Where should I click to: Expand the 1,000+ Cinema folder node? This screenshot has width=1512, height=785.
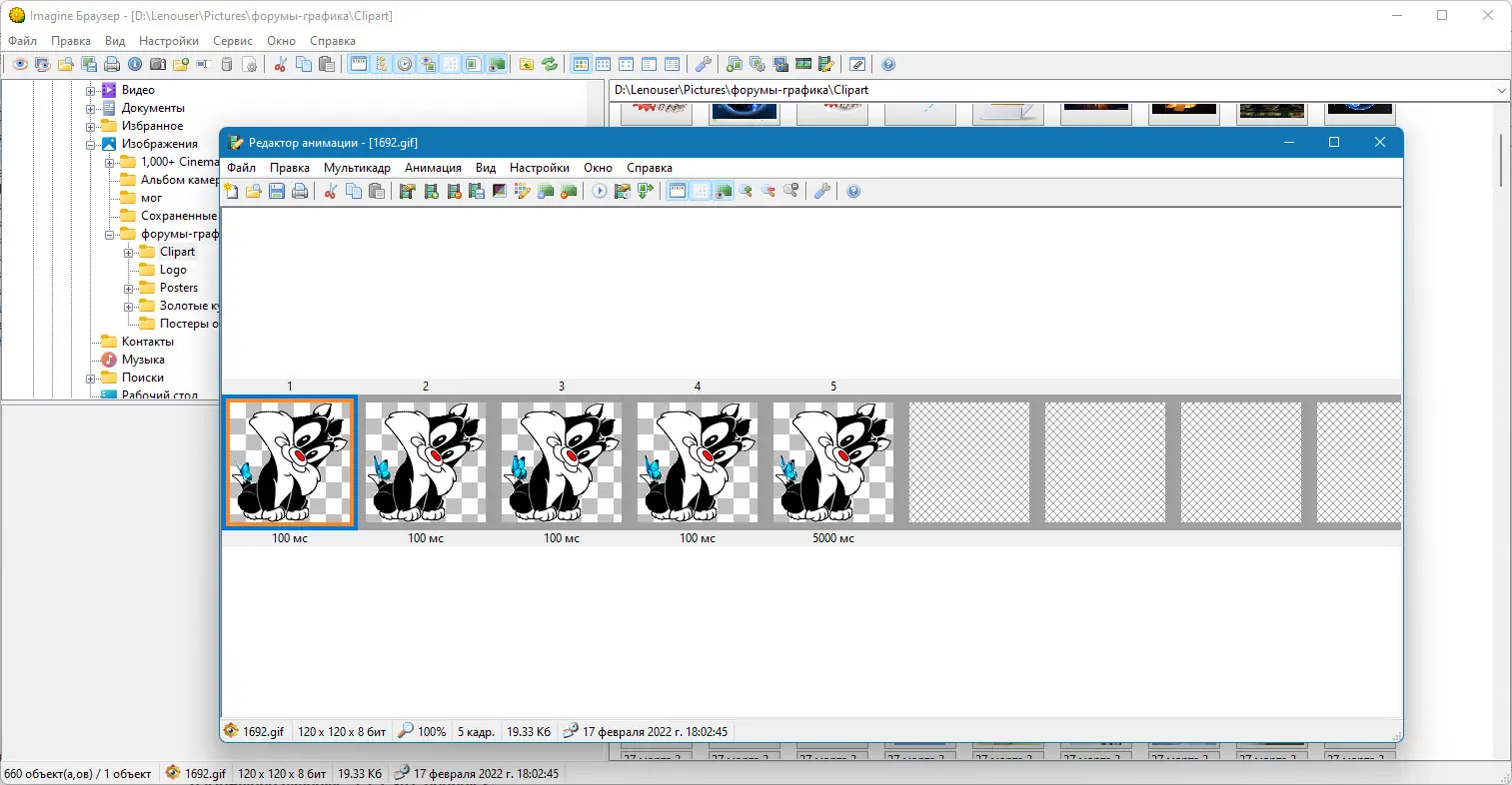[x=110, y=162]
